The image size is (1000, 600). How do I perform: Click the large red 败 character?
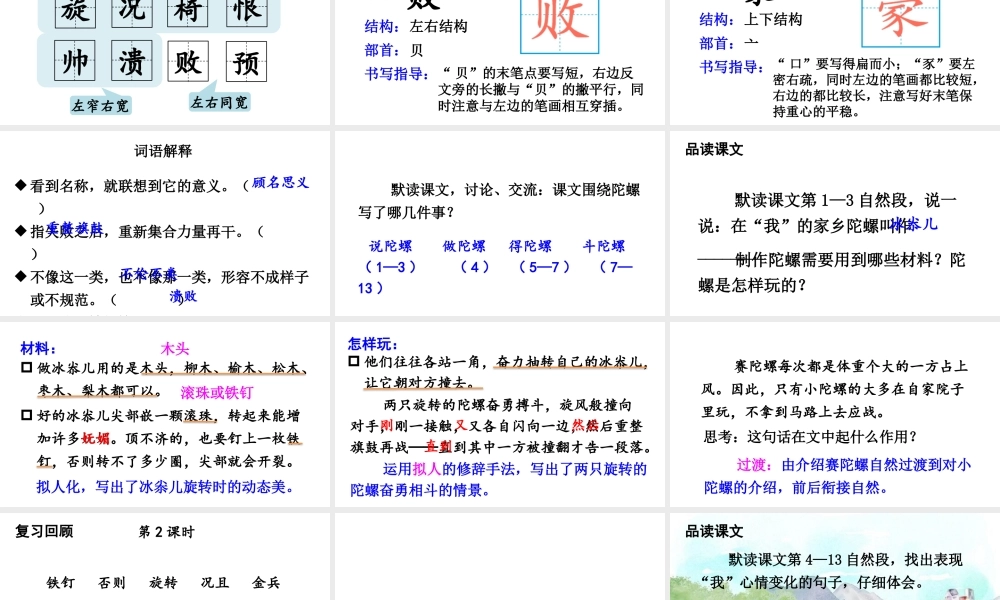pyautogui.click(x=560, y=20)
